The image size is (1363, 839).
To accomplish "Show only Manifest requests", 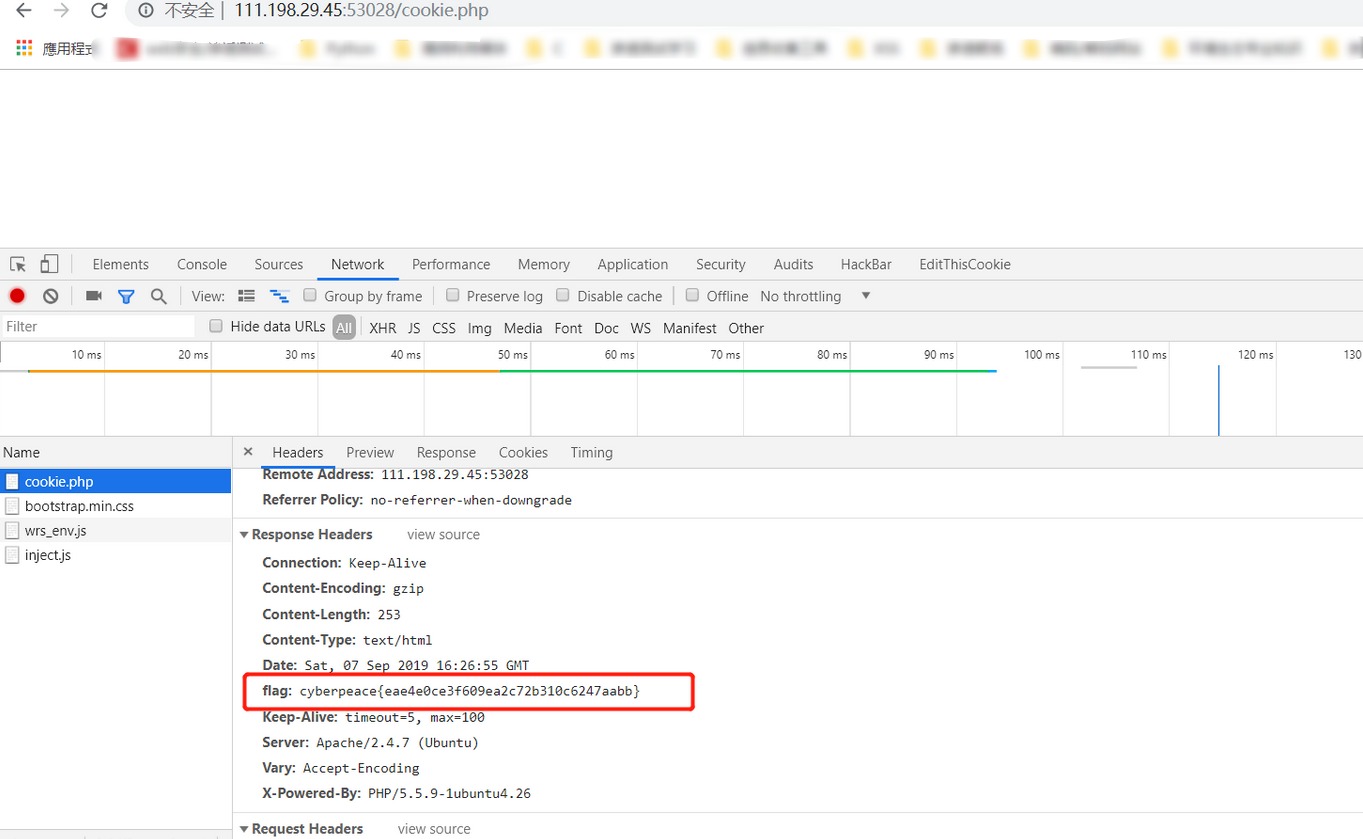I will coord(690,328).
